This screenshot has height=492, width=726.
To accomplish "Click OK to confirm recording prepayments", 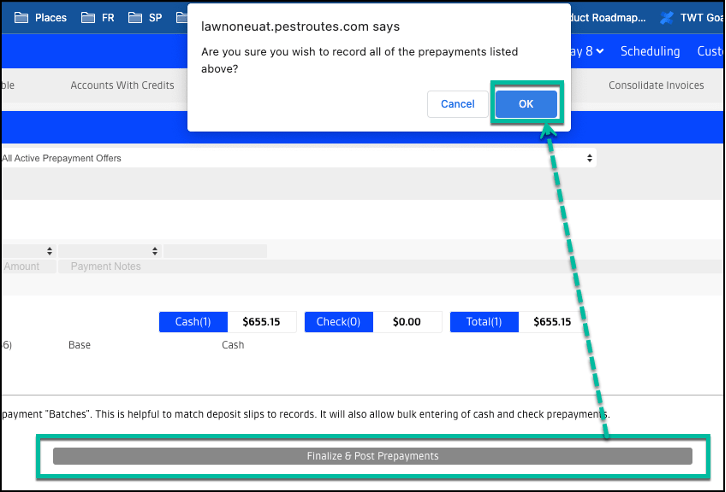I will pyautogui.click(x=526, y=104).
